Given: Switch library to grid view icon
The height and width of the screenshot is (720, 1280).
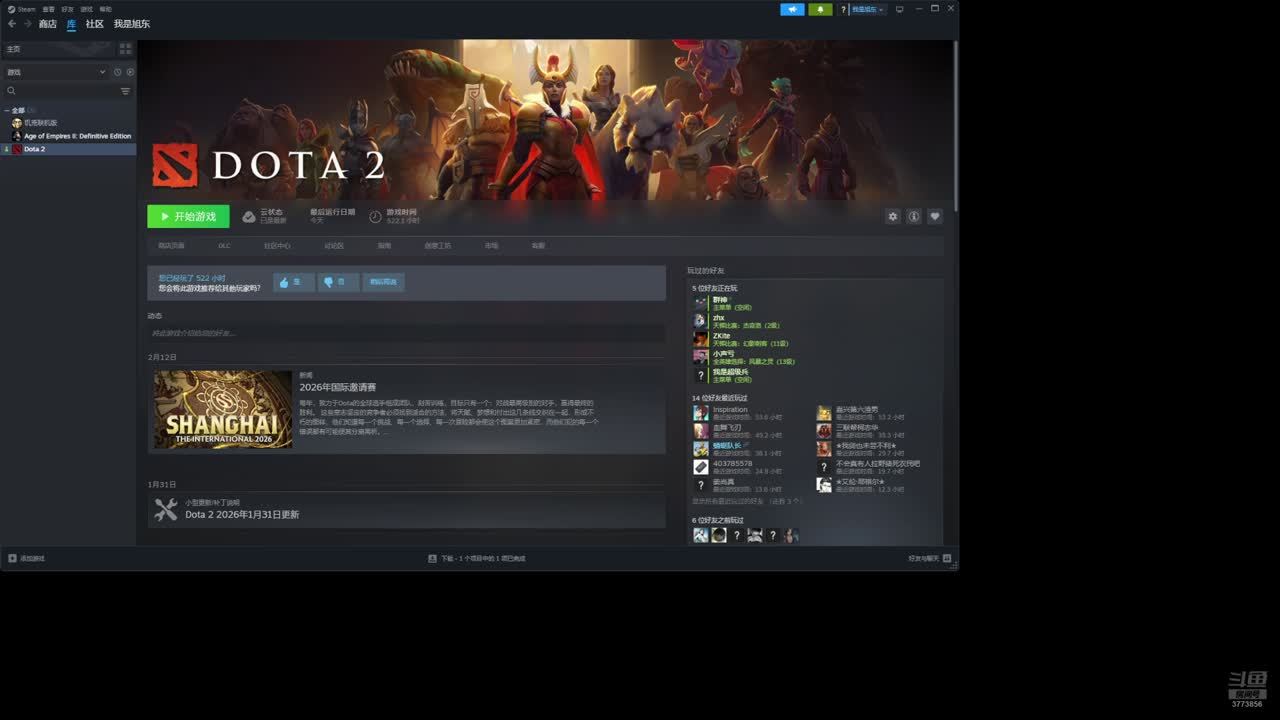Looking at the screenshot, I should [125, 48].
